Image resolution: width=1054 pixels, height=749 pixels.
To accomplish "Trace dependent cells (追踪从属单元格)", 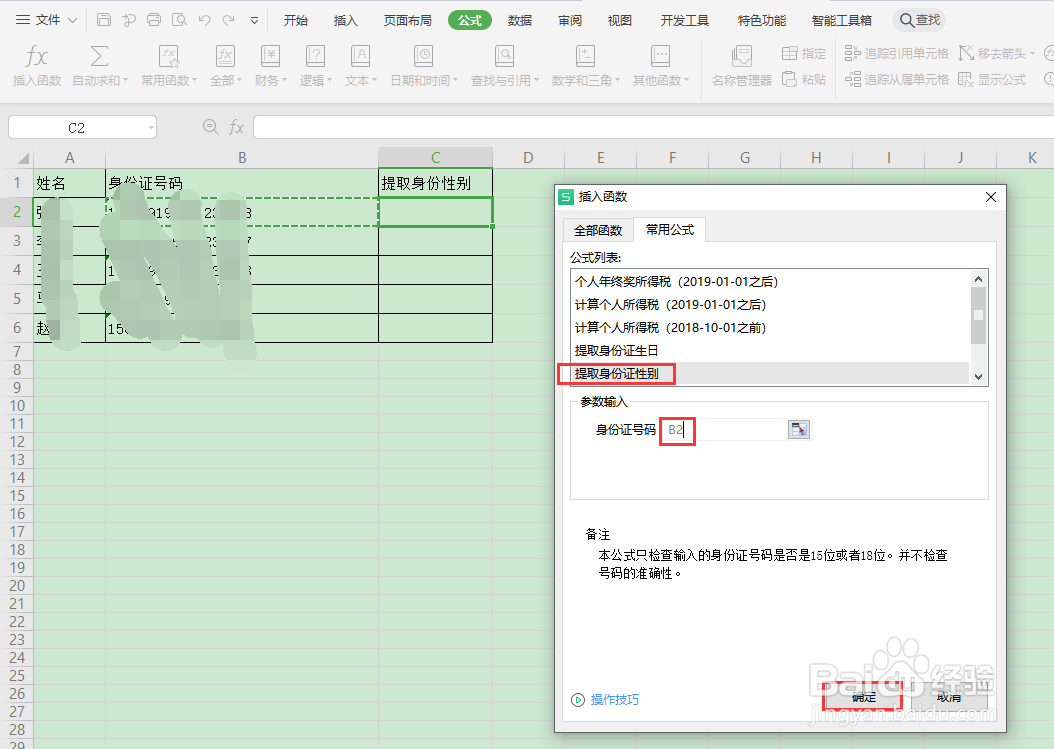I will coord(897,79).
